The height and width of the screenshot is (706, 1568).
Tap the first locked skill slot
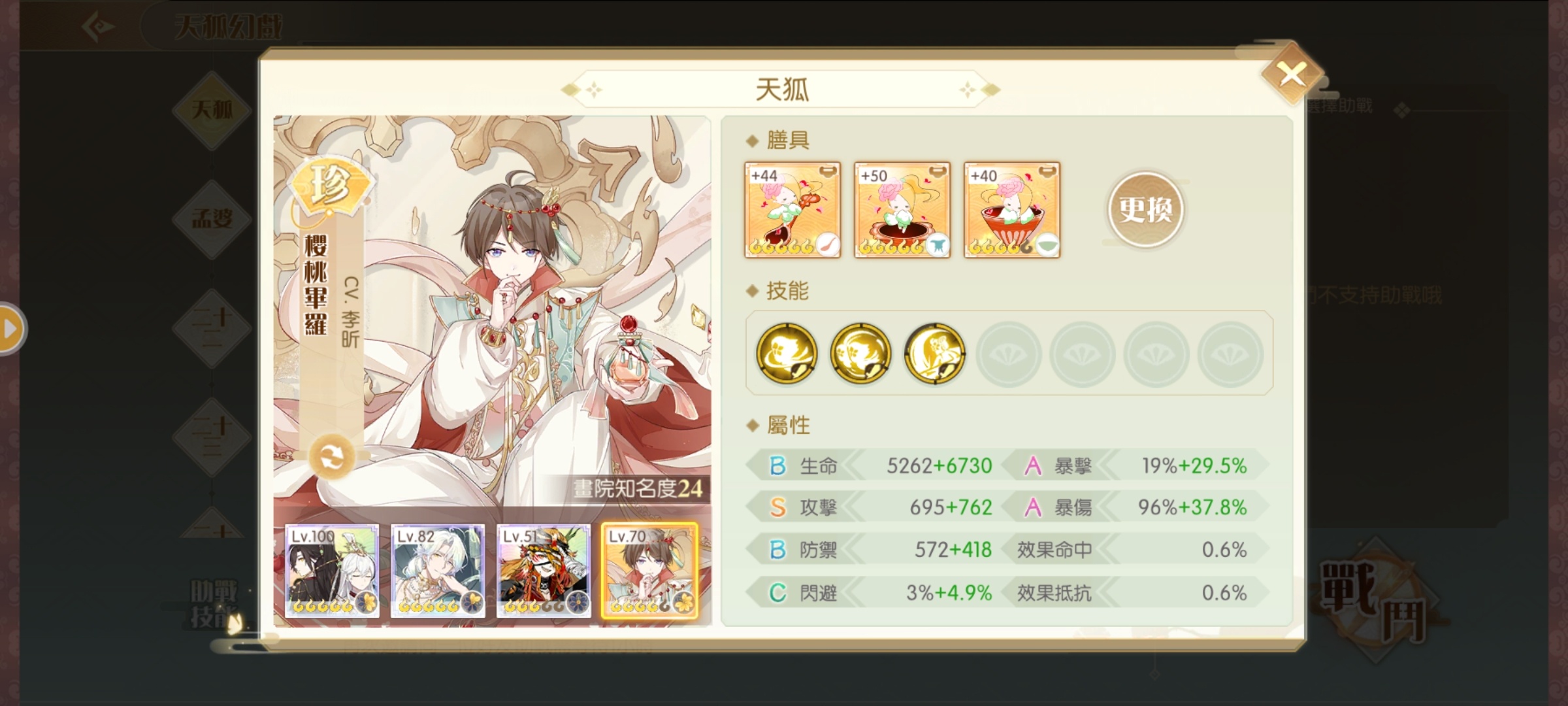[x=1009, y=354]
